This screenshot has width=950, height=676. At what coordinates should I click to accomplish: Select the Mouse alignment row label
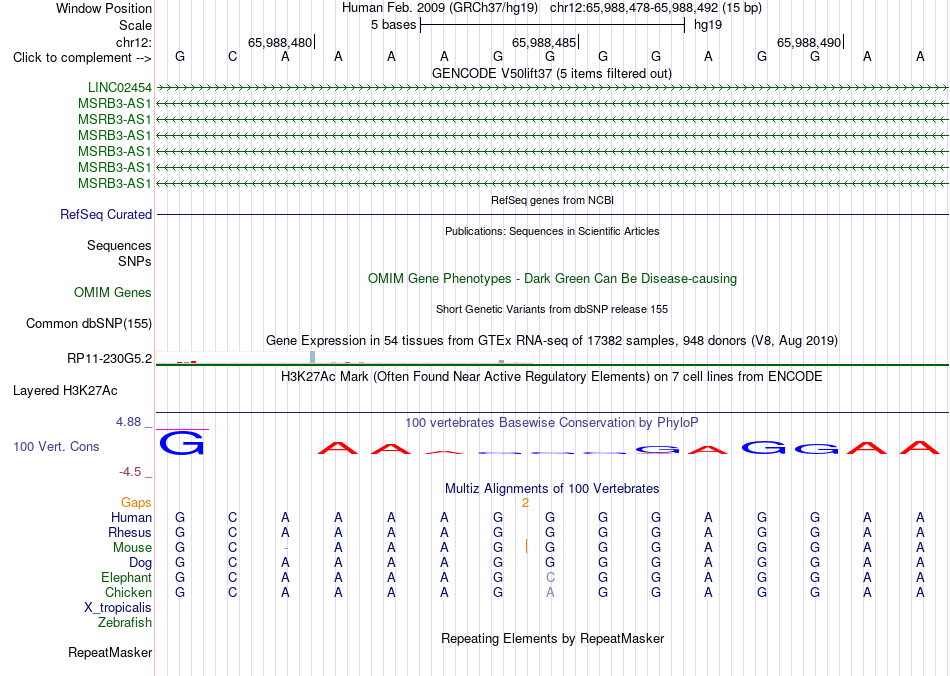click(x=132, y=548)
